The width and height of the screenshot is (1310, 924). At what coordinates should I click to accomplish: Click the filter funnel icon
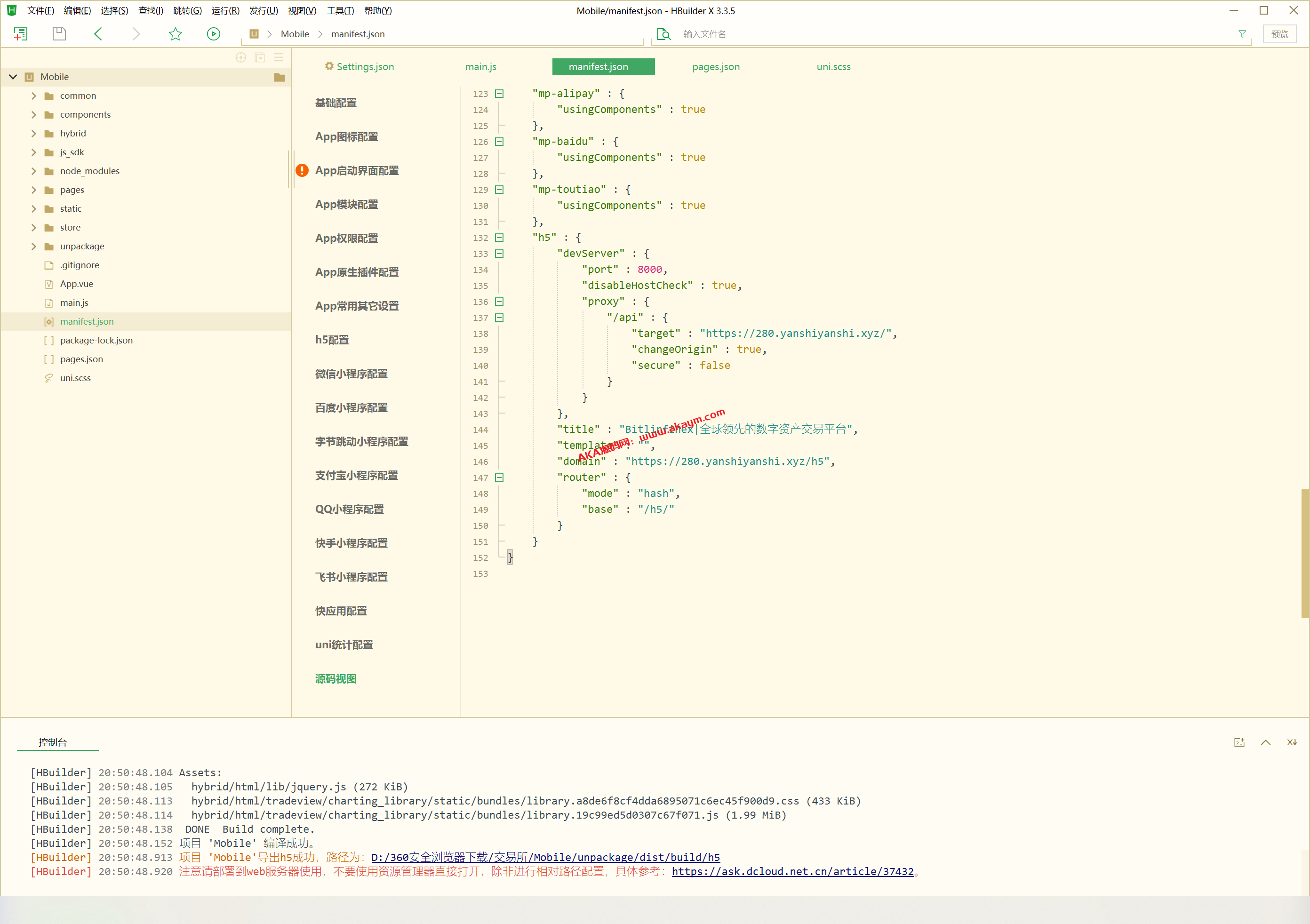coord(1241,34)
